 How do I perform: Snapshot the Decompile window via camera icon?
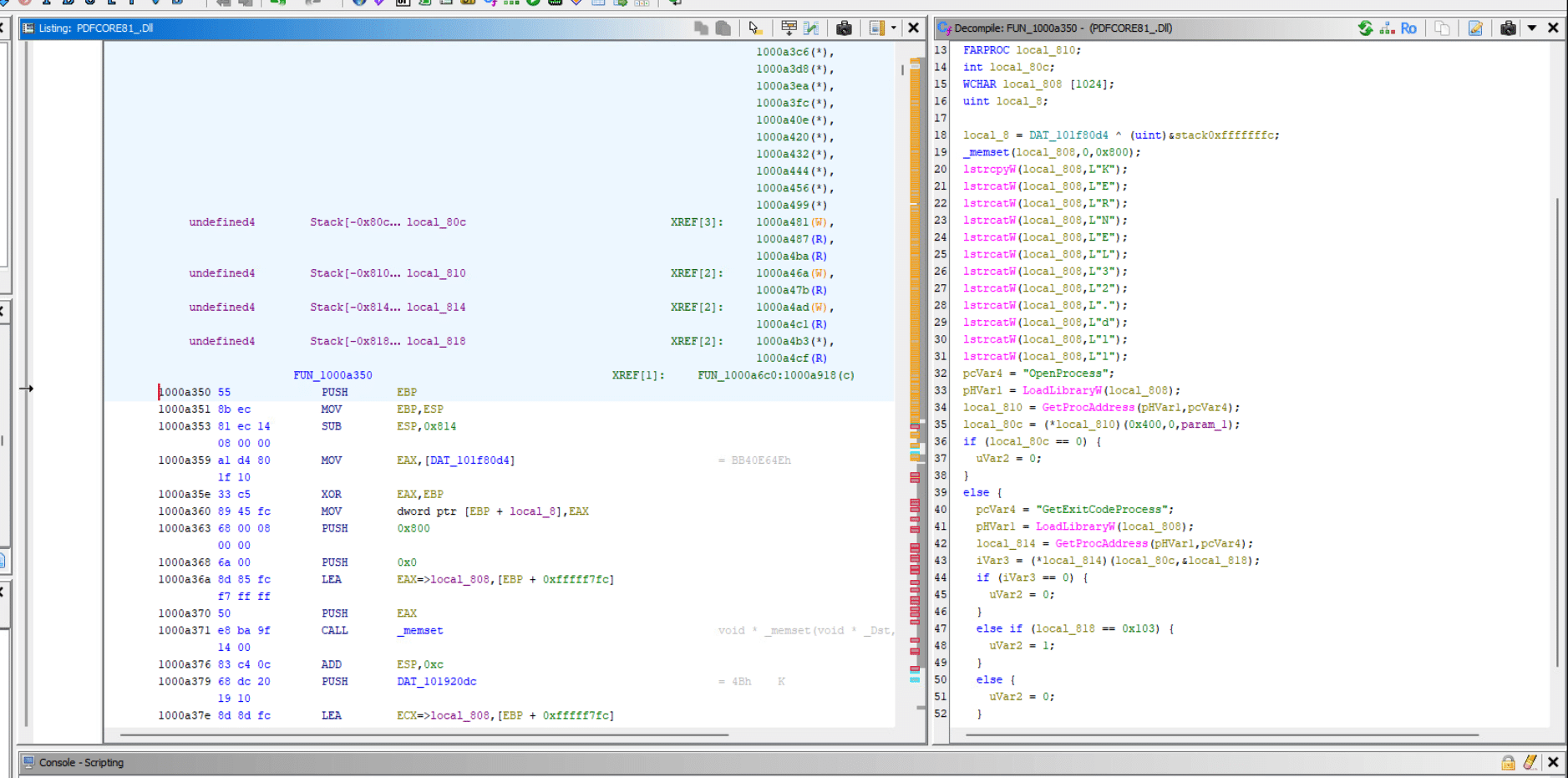1508,28
